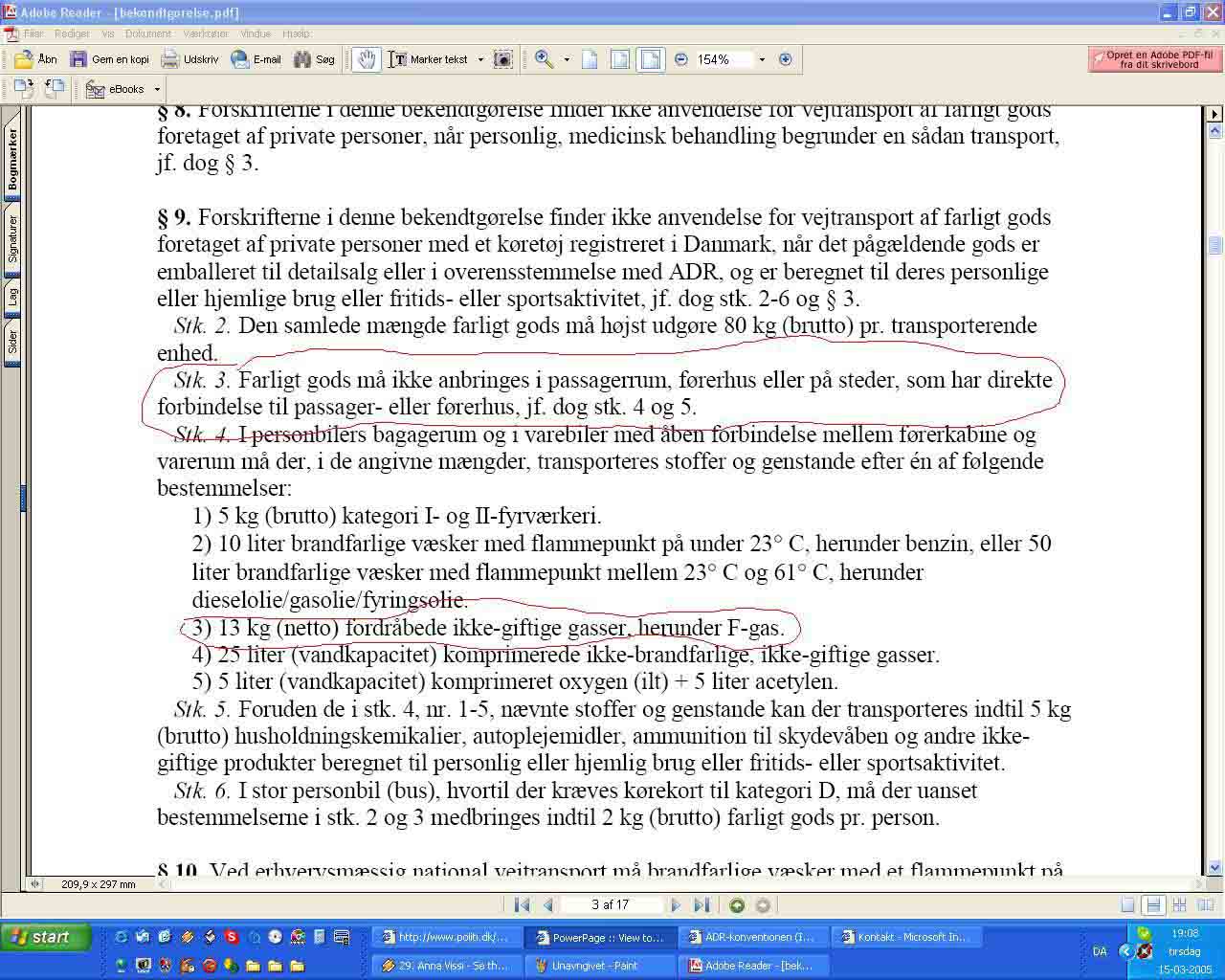Click Opret en Adobe PDF-fil button
This screenshot has height=980, width=1225.
1155,59
